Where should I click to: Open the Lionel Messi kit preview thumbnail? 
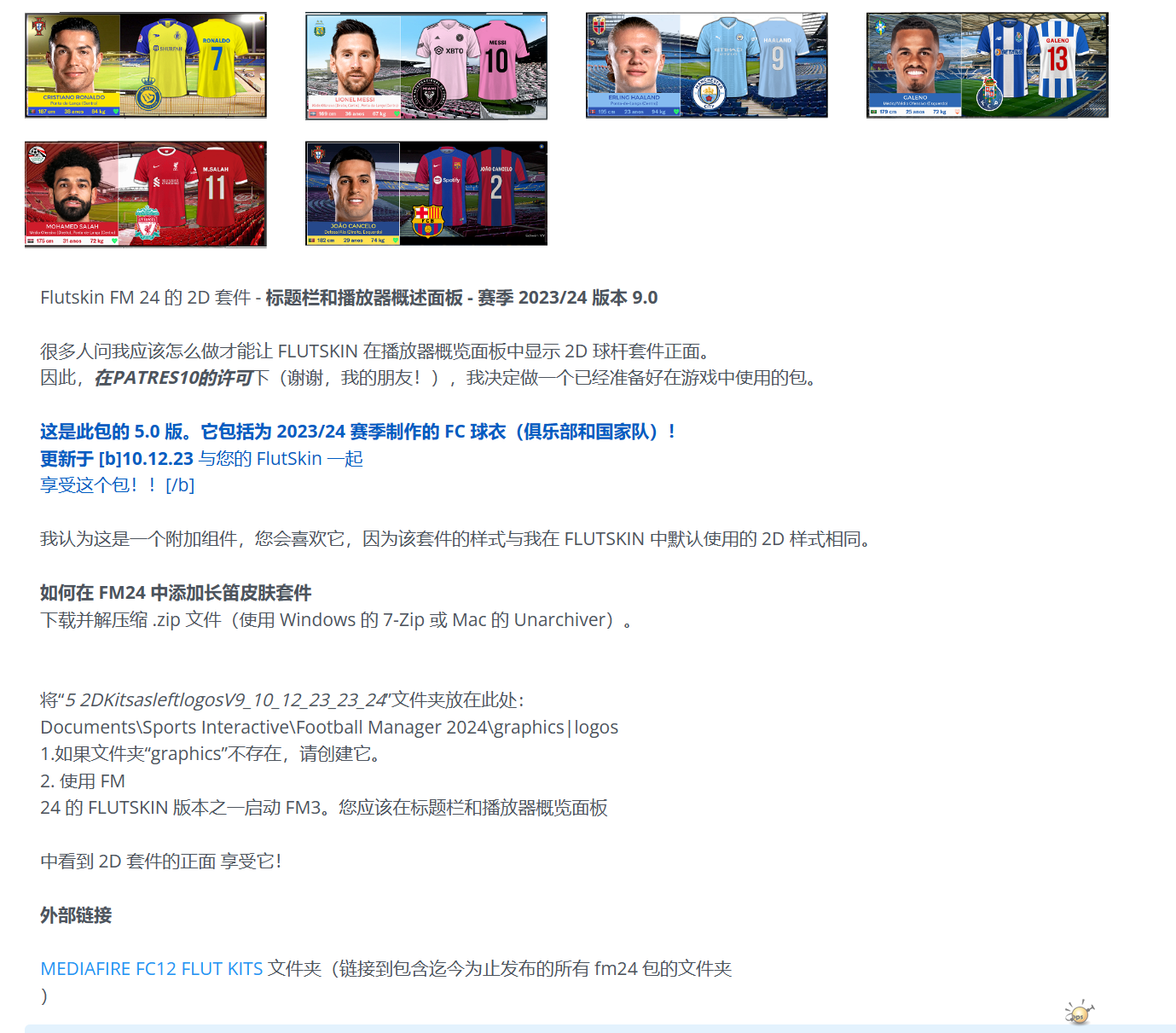click(x=426, y=67)
